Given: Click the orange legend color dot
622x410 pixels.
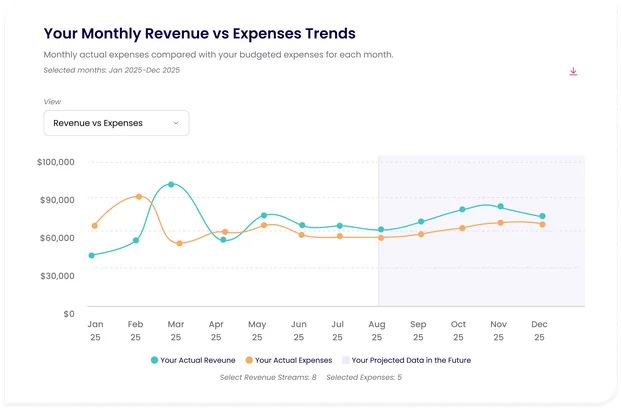Looking at the screenshot, I should coord(249,360).
